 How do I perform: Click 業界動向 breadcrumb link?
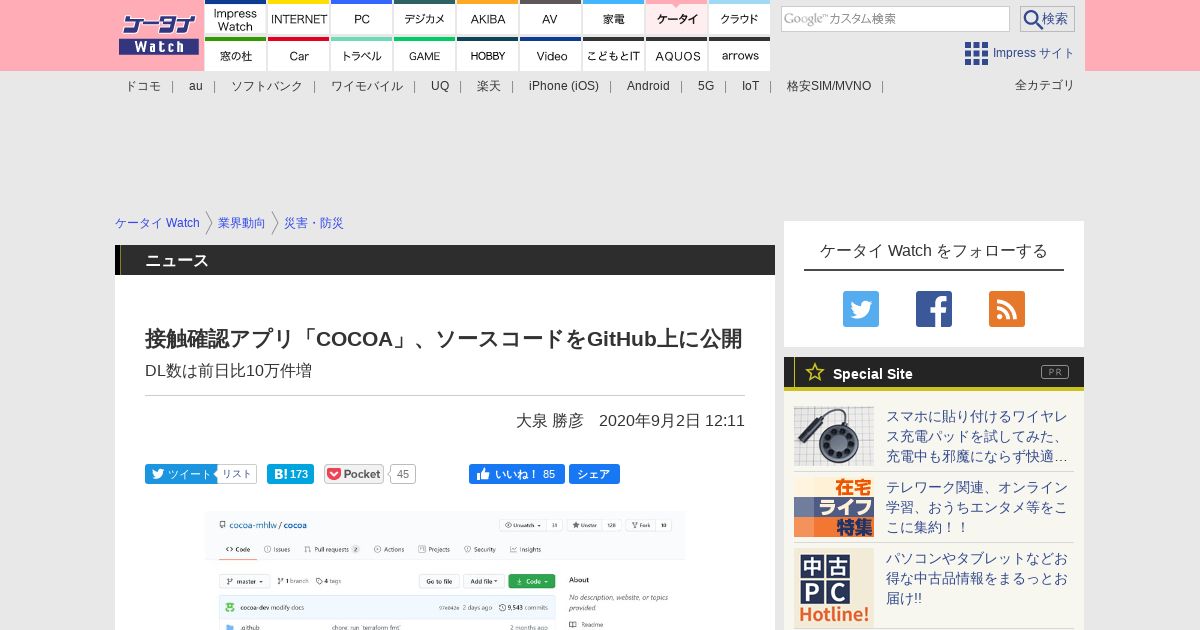click(x=242, y=223)
